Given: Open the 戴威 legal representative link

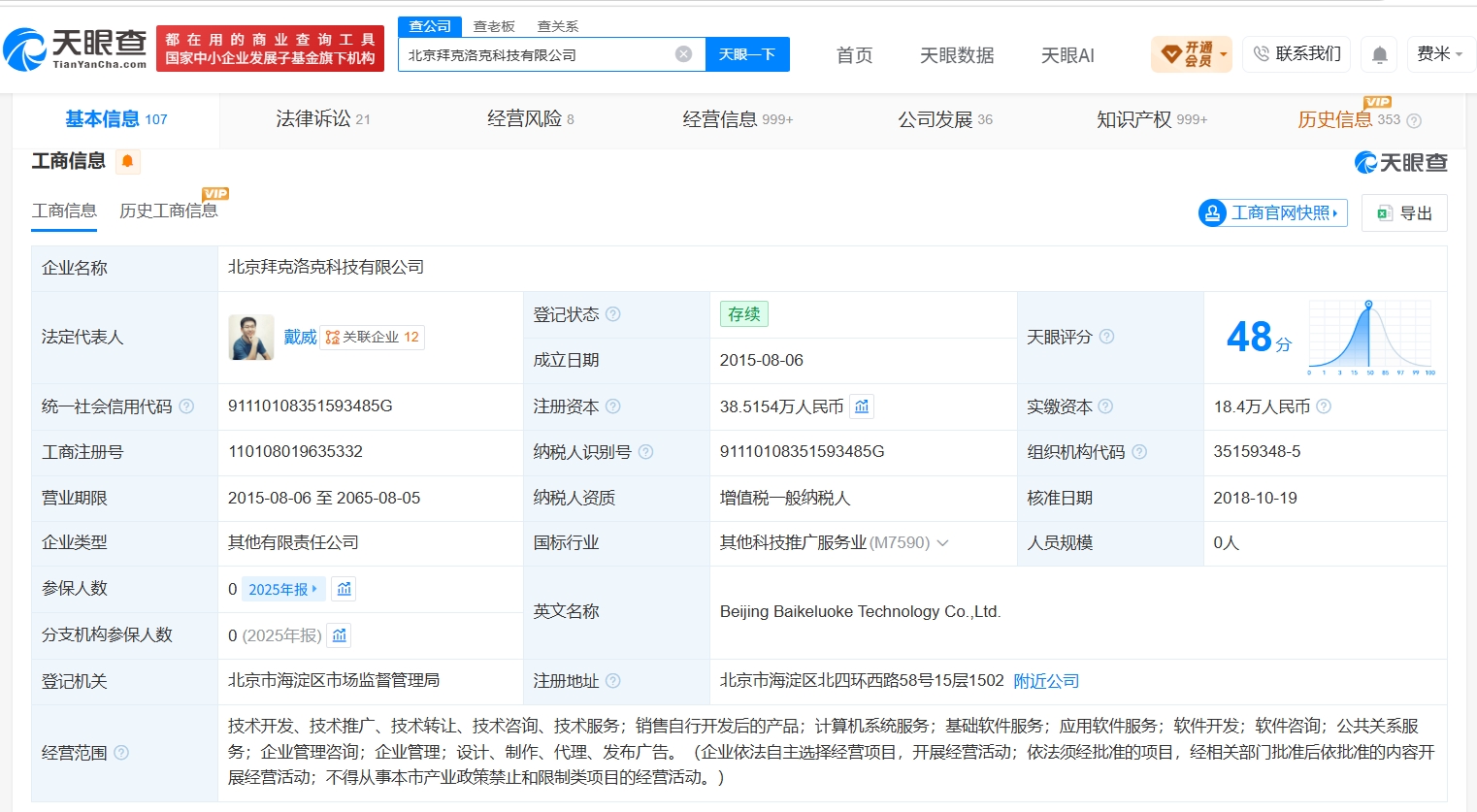Looking at the screenshot, I should (300, 337).
